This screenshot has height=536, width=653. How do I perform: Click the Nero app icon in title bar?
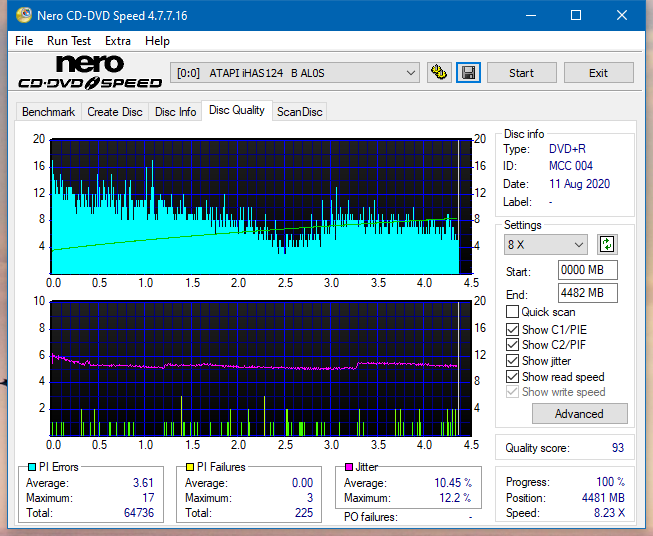[x=24, y=15]
